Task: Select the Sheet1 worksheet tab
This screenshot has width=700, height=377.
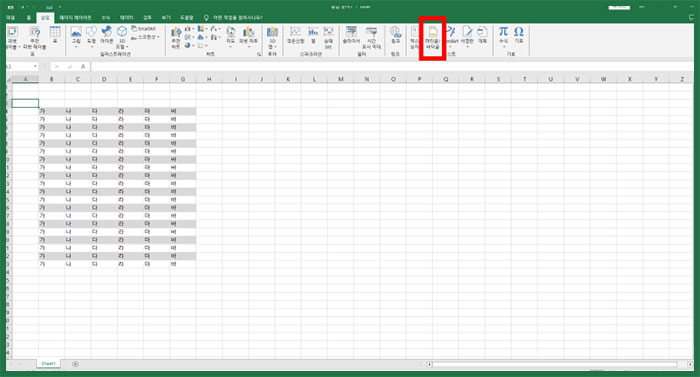Action: (48, 364)
